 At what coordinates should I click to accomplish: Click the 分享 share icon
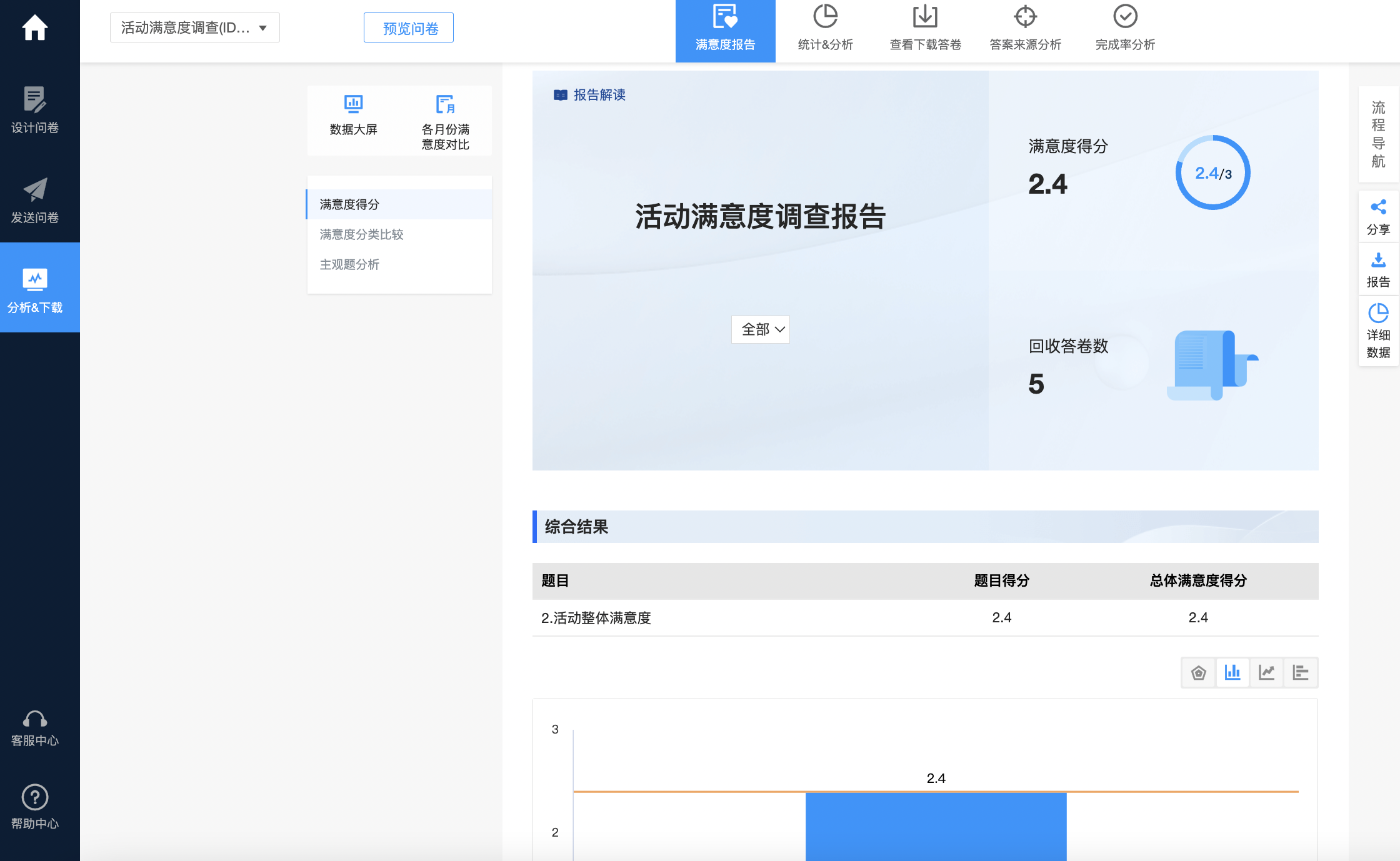tap(1378, 217)
